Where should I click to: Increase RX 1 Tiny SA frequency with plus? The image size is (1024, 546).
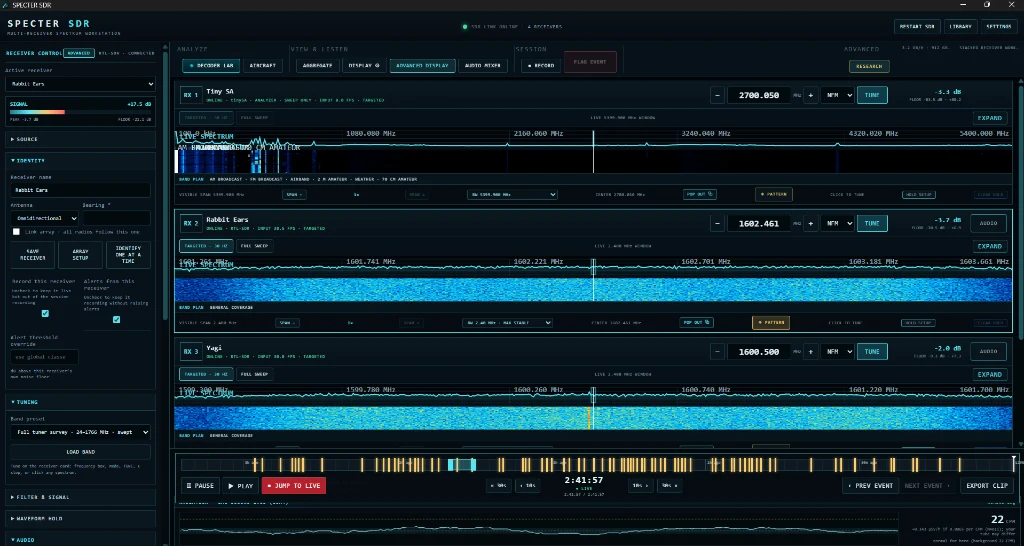click(810, 95)
